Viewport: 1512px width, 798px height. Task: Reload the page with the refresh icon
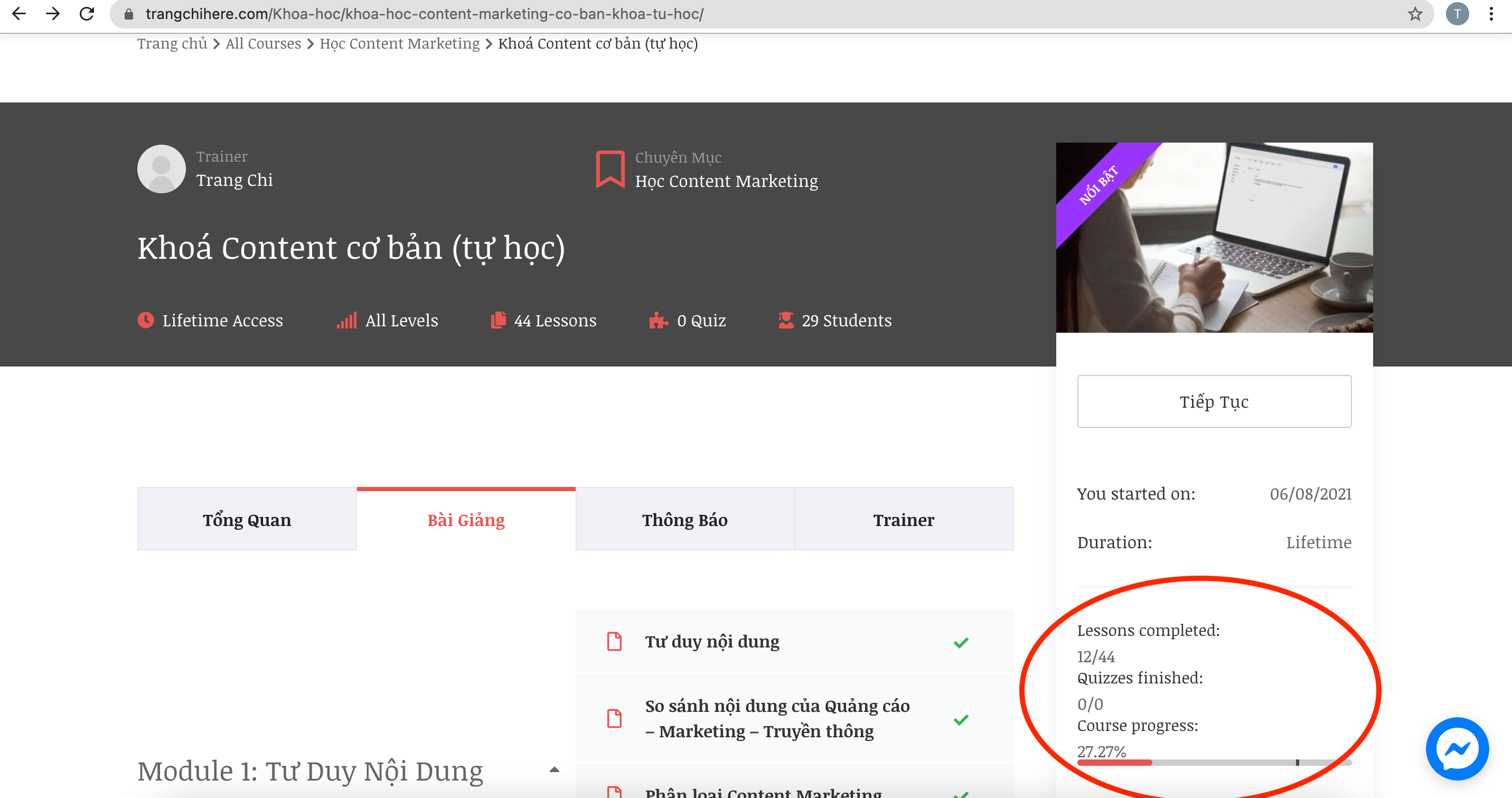(87, 14)
